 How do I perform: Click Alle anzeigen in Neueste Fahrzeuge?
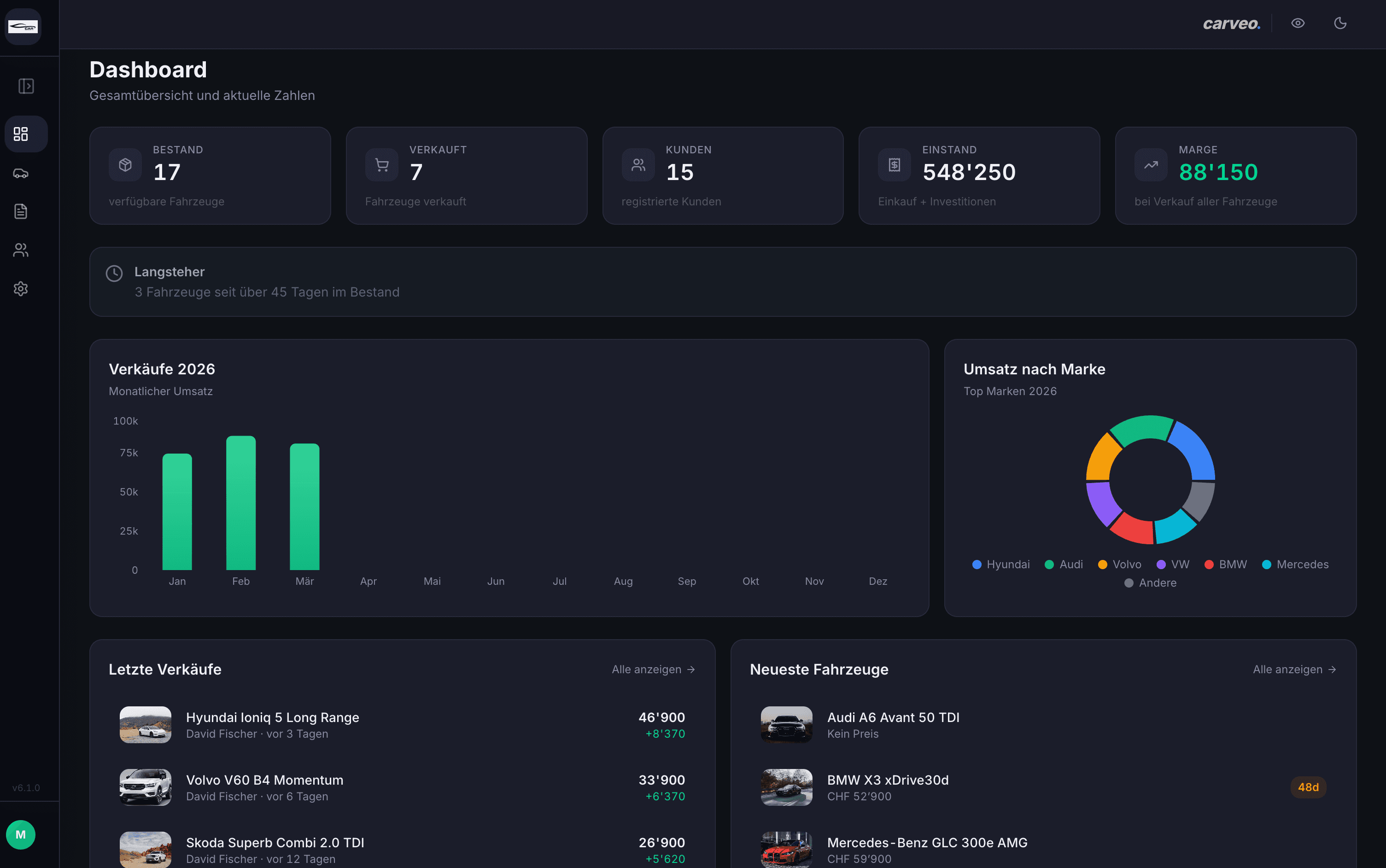pos(1295,670)
